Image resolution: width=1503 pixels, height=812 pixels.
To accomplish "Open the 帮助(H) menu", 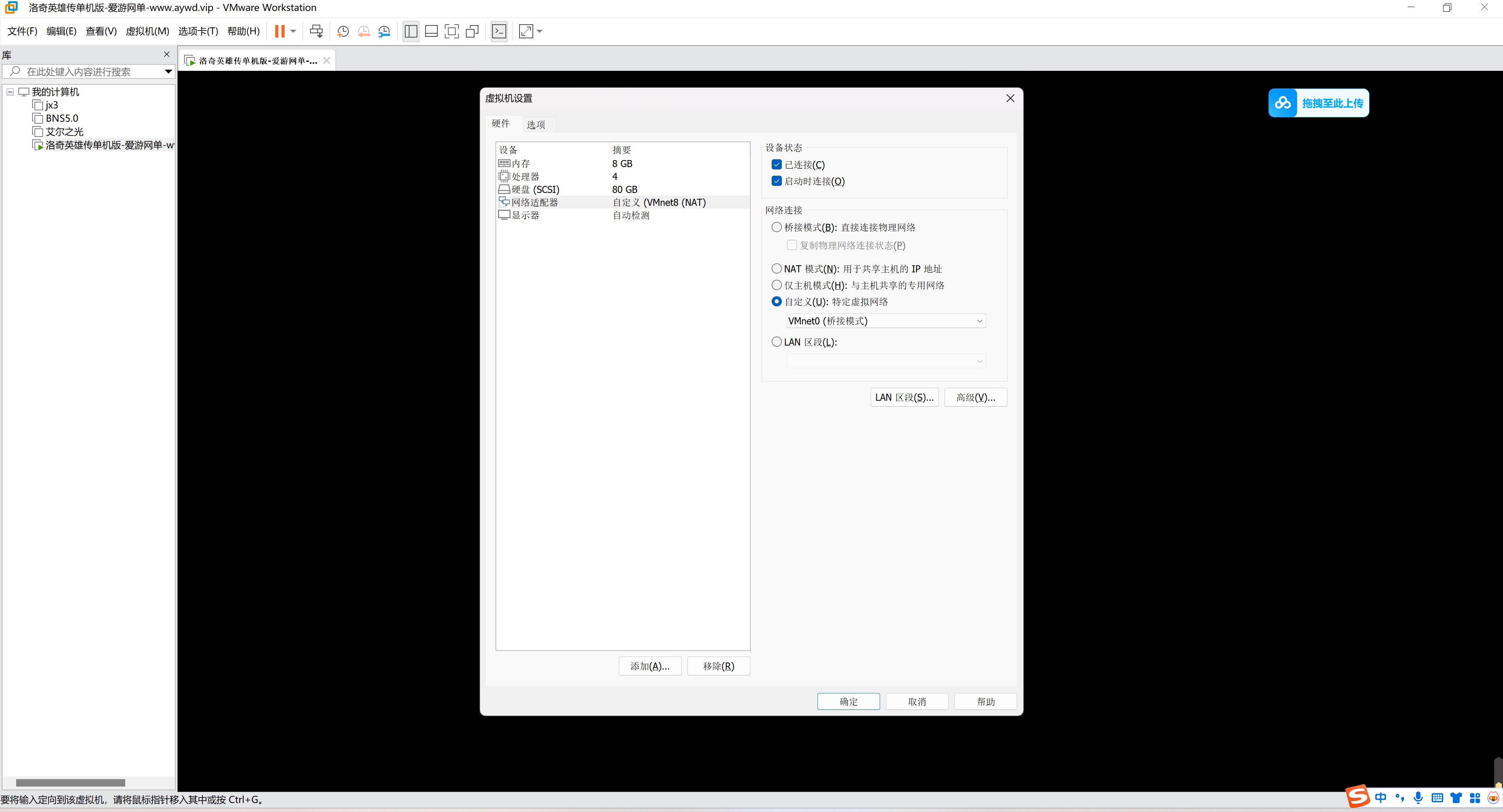I will point(243,31).
